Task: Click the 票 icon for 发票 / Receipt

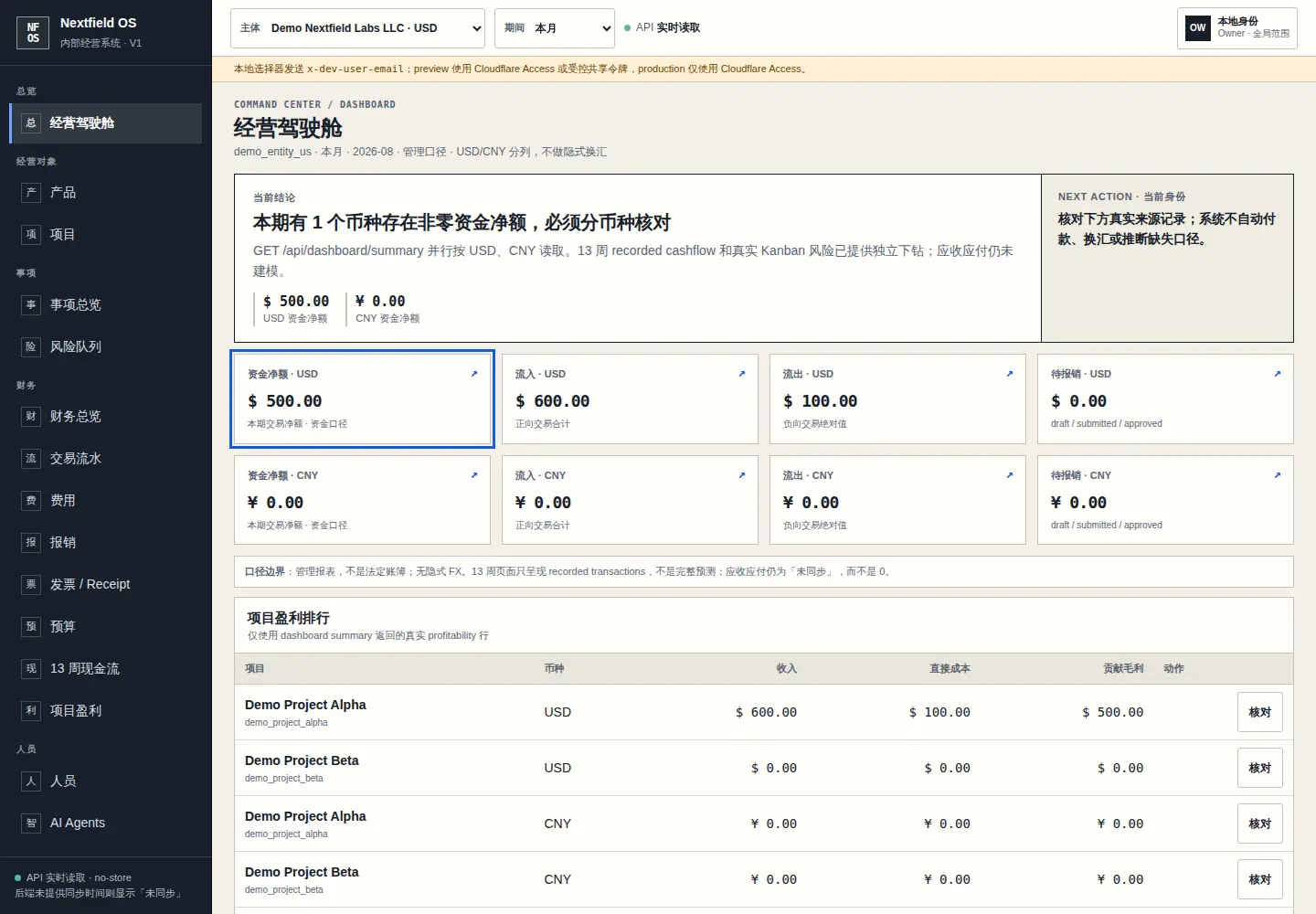Action: (31, 585)
